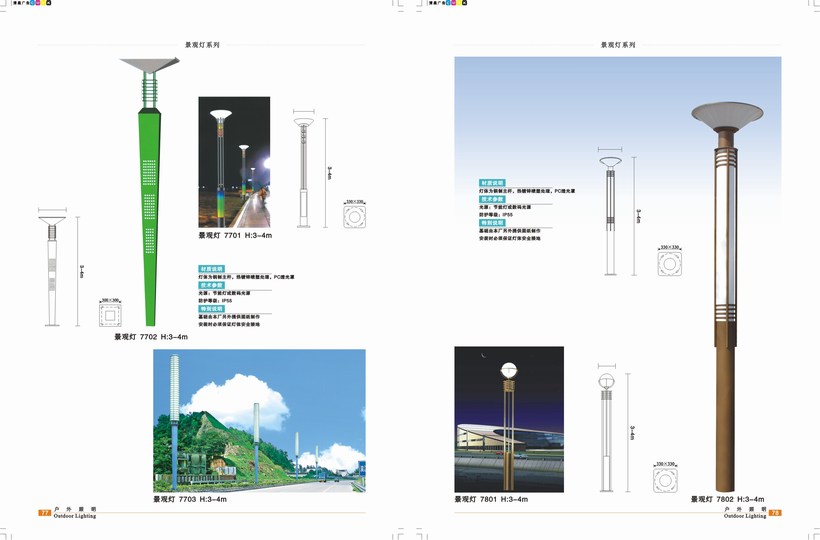This screenshot has width=820, height=540.
Task: Select the caption 景观灯 7801 H:3-4m
Action: click(491, 499)
